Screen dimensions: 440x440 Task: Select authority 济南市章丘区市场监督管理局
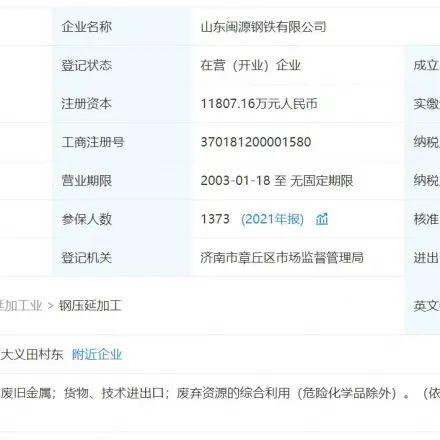pyautogui.click(x=282, y=257)
